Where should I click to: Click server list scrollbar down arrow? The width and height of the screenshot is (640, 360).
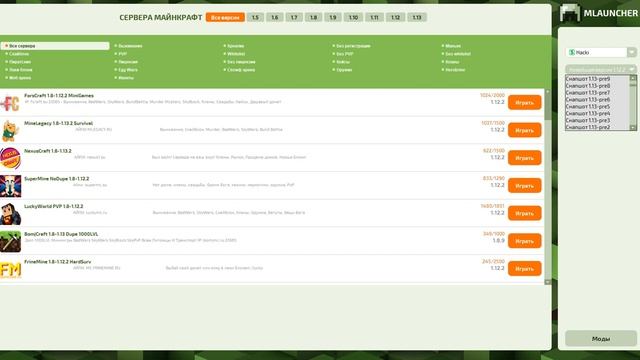(x=548, y=282)
